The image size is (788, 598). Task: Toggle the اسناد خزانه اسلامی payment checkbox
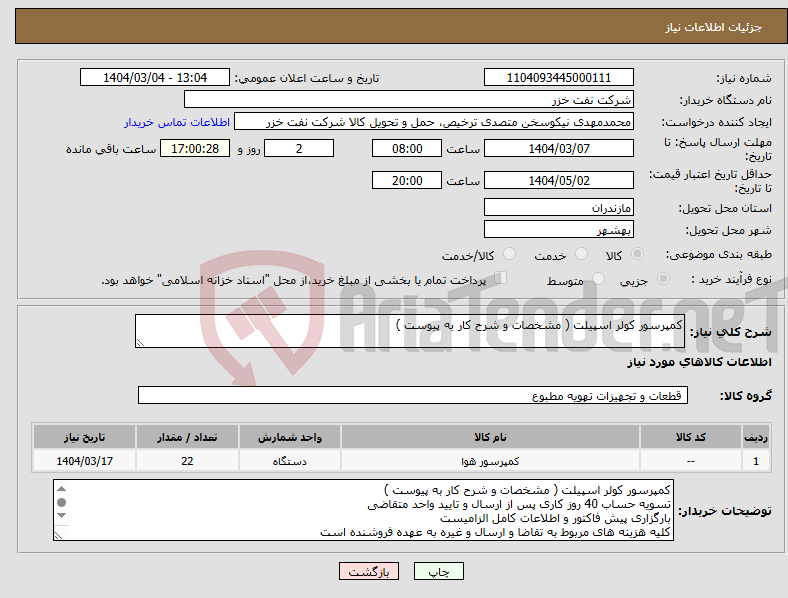click(x=501, y=278)
